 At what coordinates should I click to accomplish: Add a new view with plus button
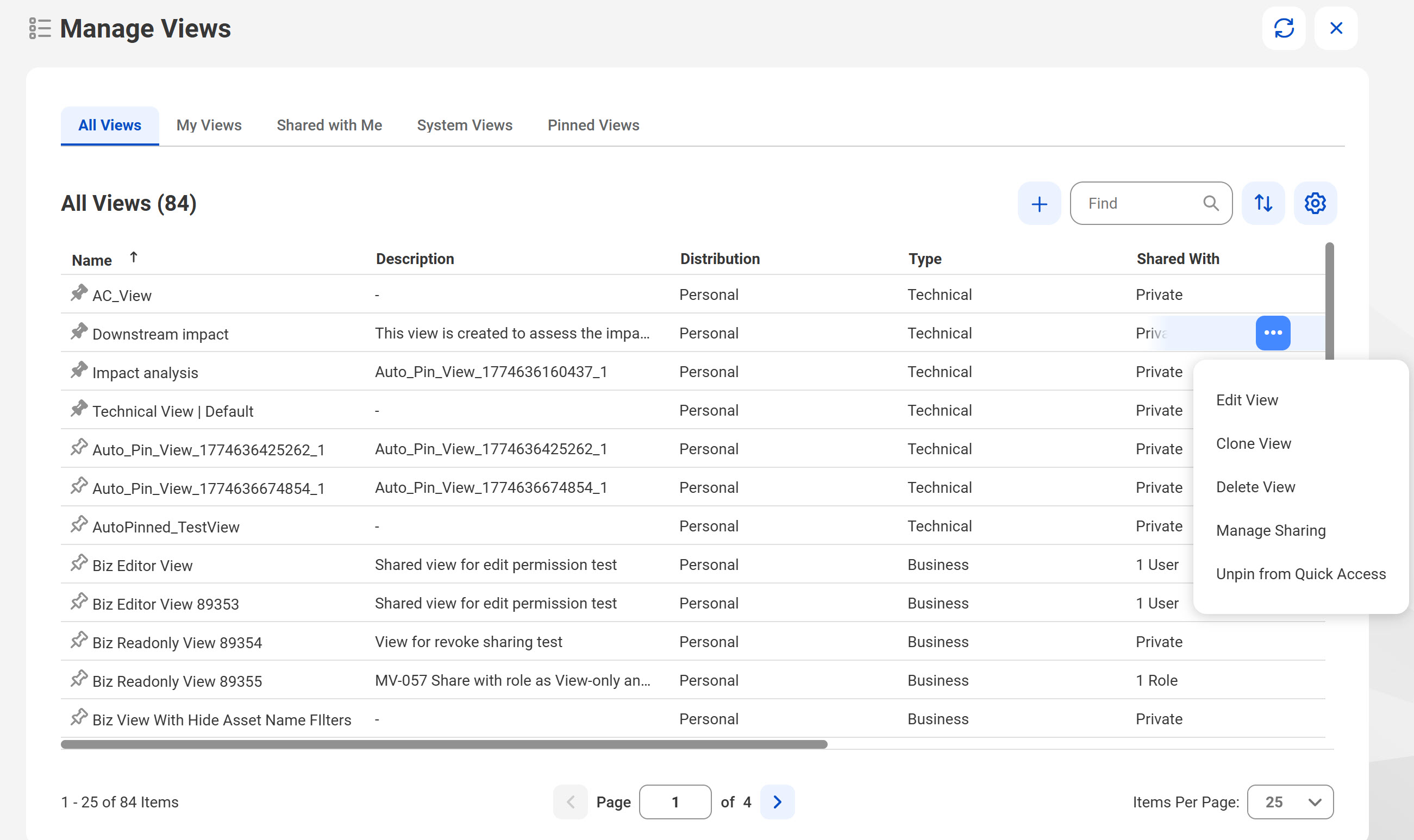(x=1039, y=203)
